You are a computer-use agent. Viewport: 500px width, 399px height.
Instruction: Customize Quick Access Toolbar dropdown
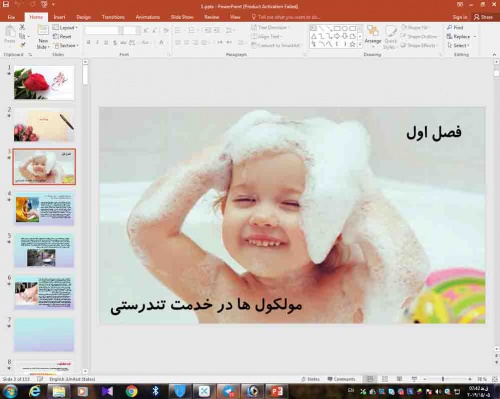(53, 5)
